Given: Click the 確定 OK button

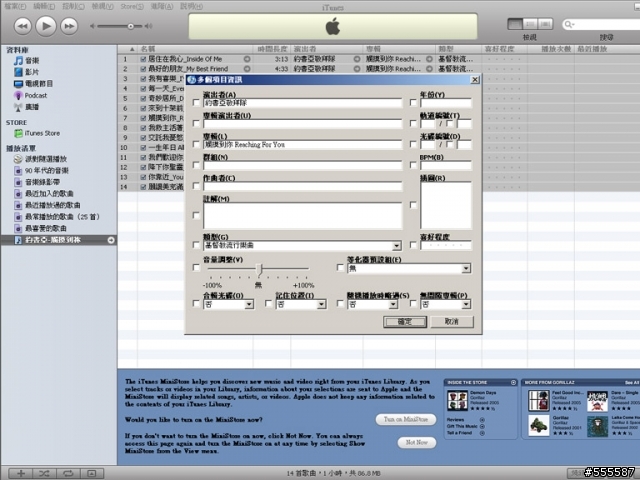Looking at the screenshot, I should (404, 322).
